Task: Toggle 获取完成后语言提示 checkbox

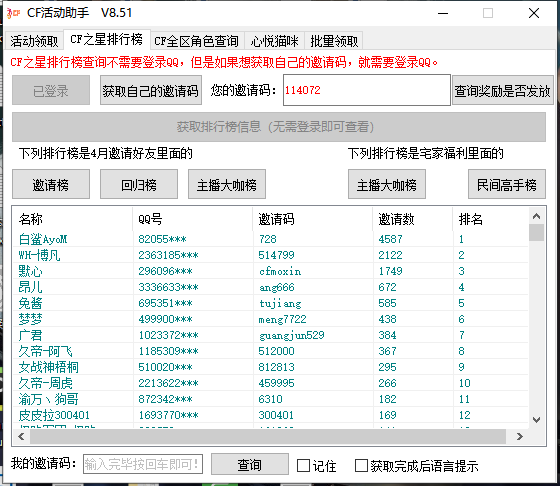Action: coord(361,465)
